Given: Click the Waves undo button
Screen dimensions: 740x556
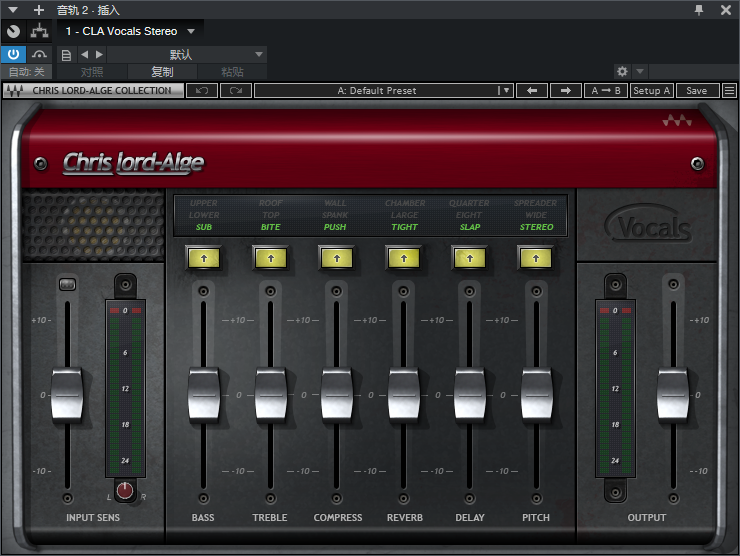Looking at the screenshot, I should tap(202, 91).
